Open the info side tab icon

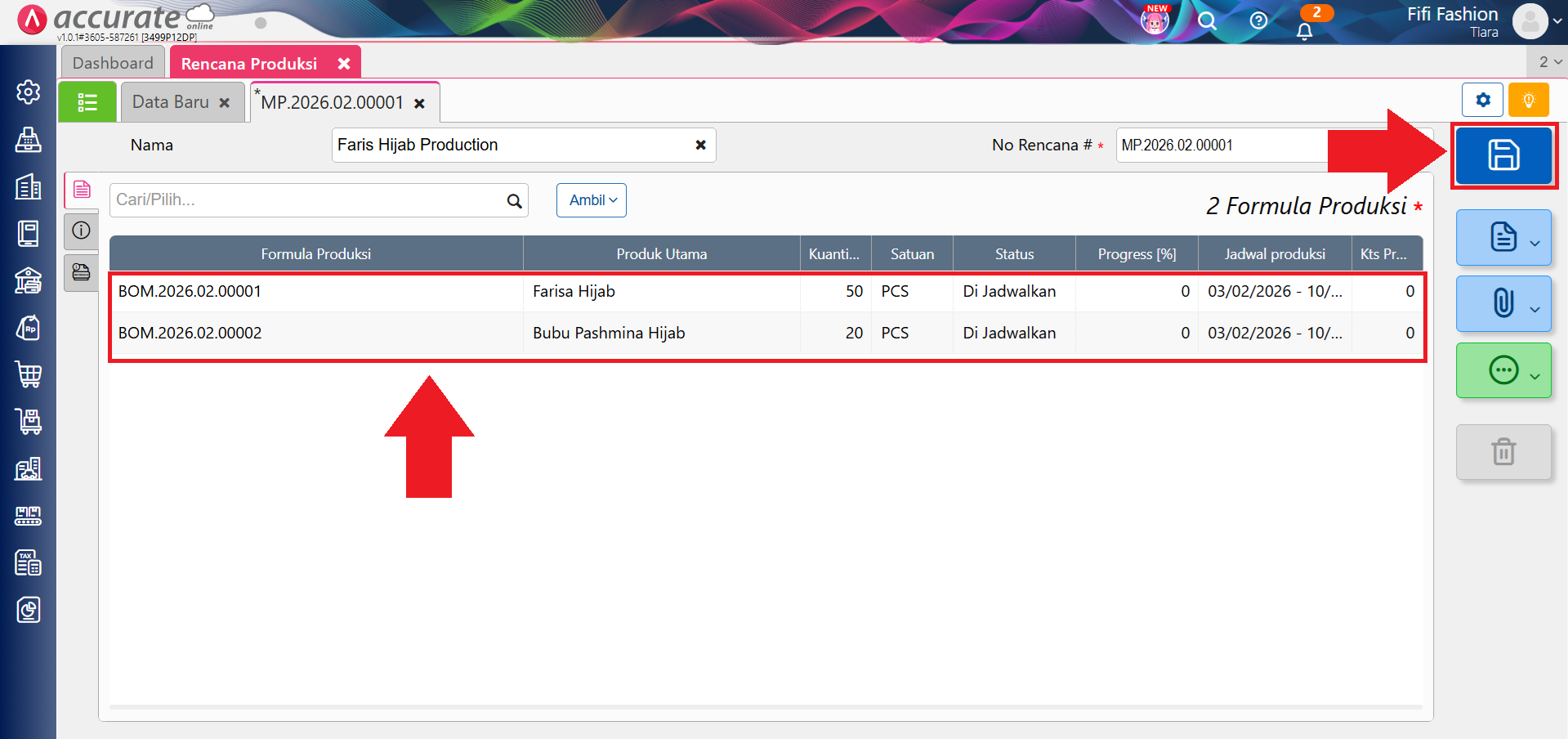tap(81, 231)
